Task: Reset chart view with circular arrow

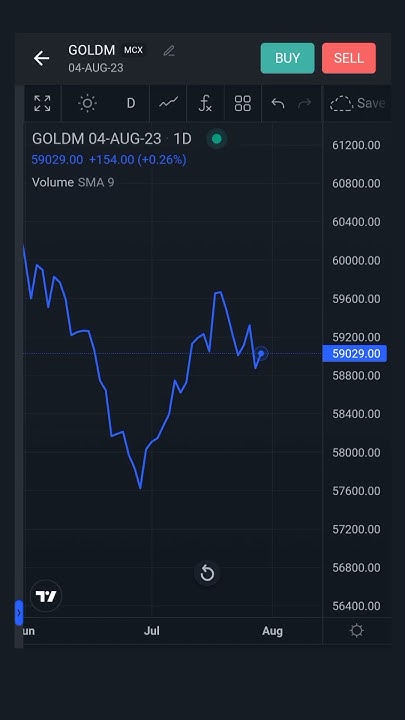Action: (207, 573)
